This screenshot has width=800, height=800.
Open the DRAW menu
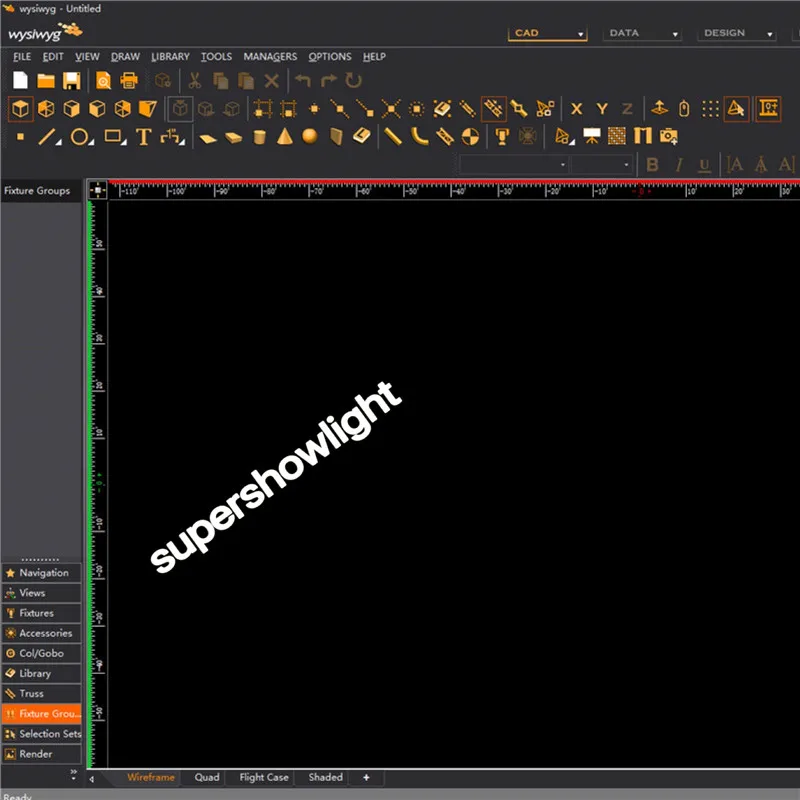pyautogui.click(x=126, y=57)
